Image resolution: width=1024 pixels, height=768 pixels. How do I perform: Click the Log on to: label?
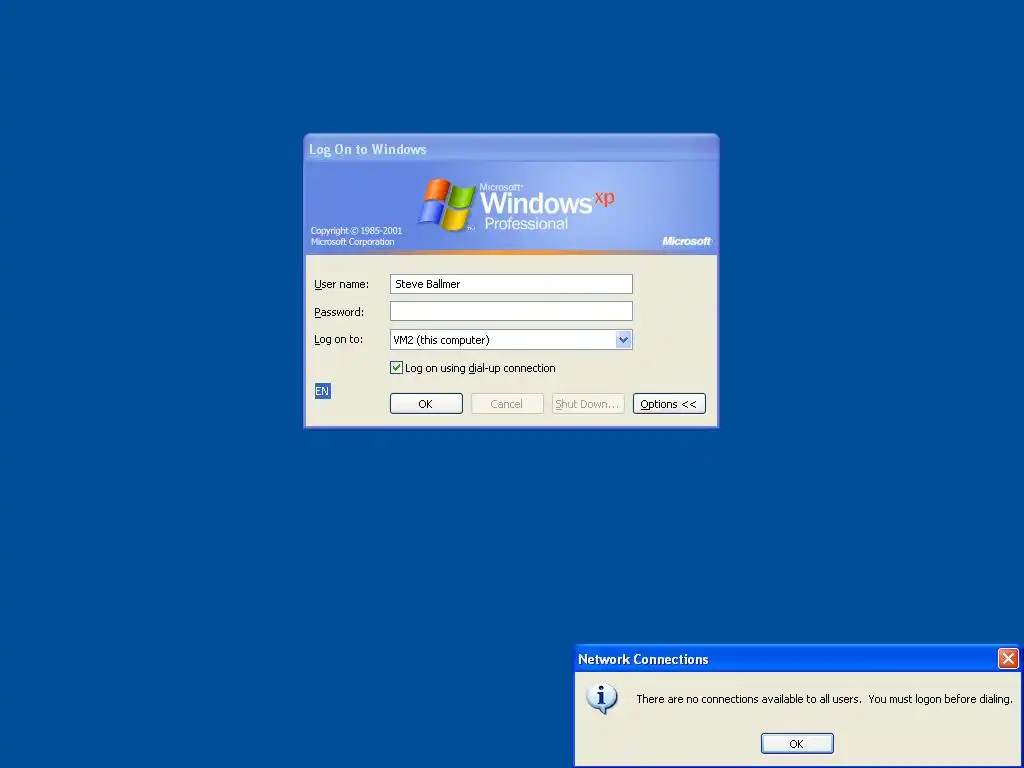[338, 340]
